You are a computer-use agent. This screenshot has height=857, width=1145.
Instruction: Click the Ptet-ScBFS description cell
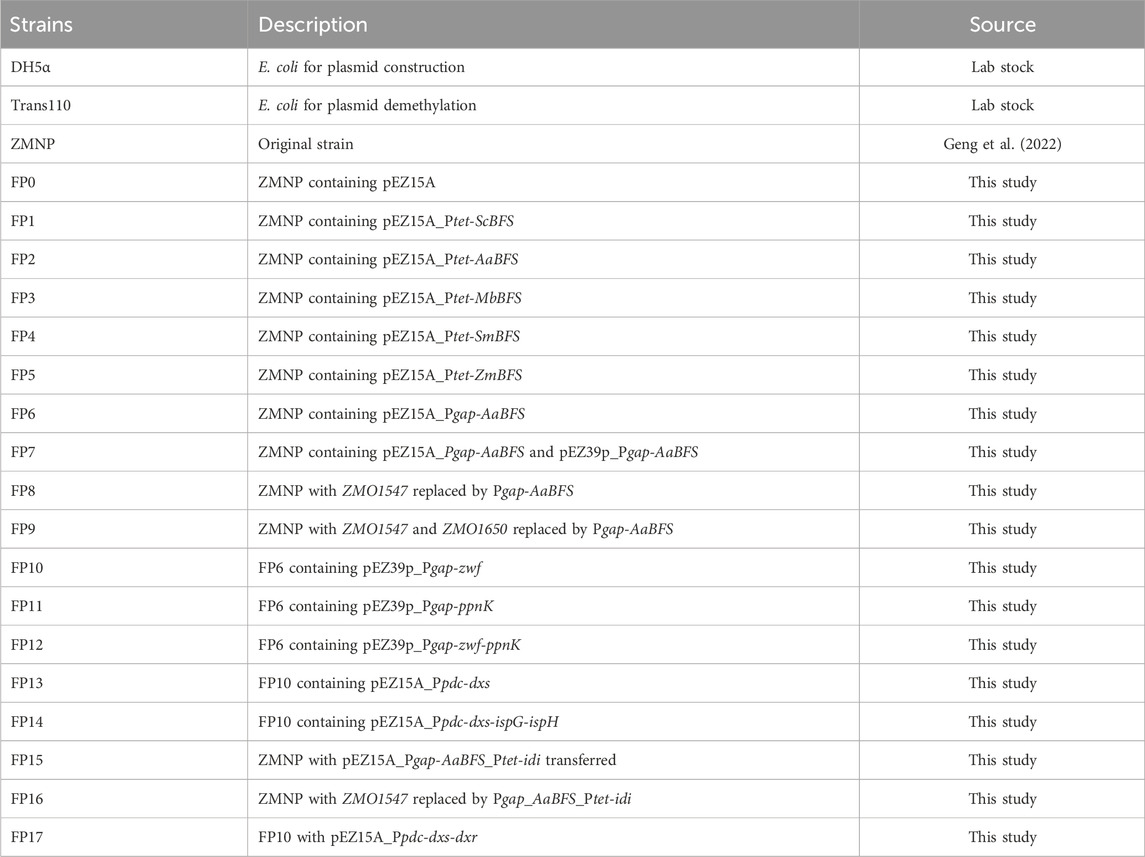coord(553,221)
